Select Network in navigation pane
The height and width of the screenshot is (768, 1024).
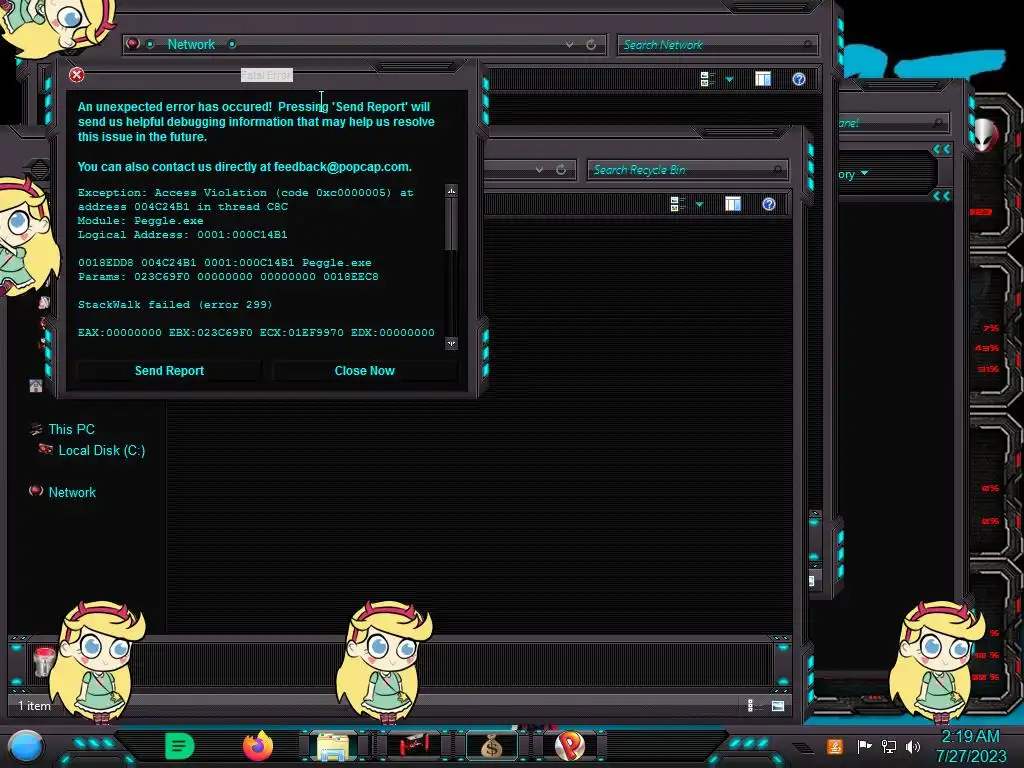click(x=72, y=492)
